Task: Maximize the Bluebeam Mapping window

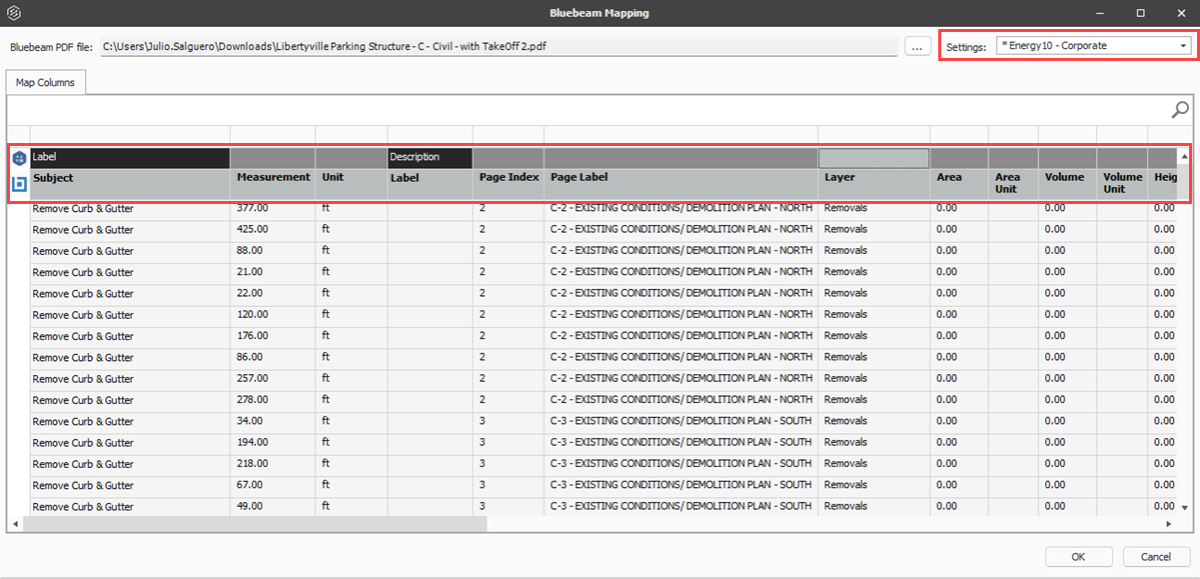Action: pyautogui.click(x=1140, y=13)
